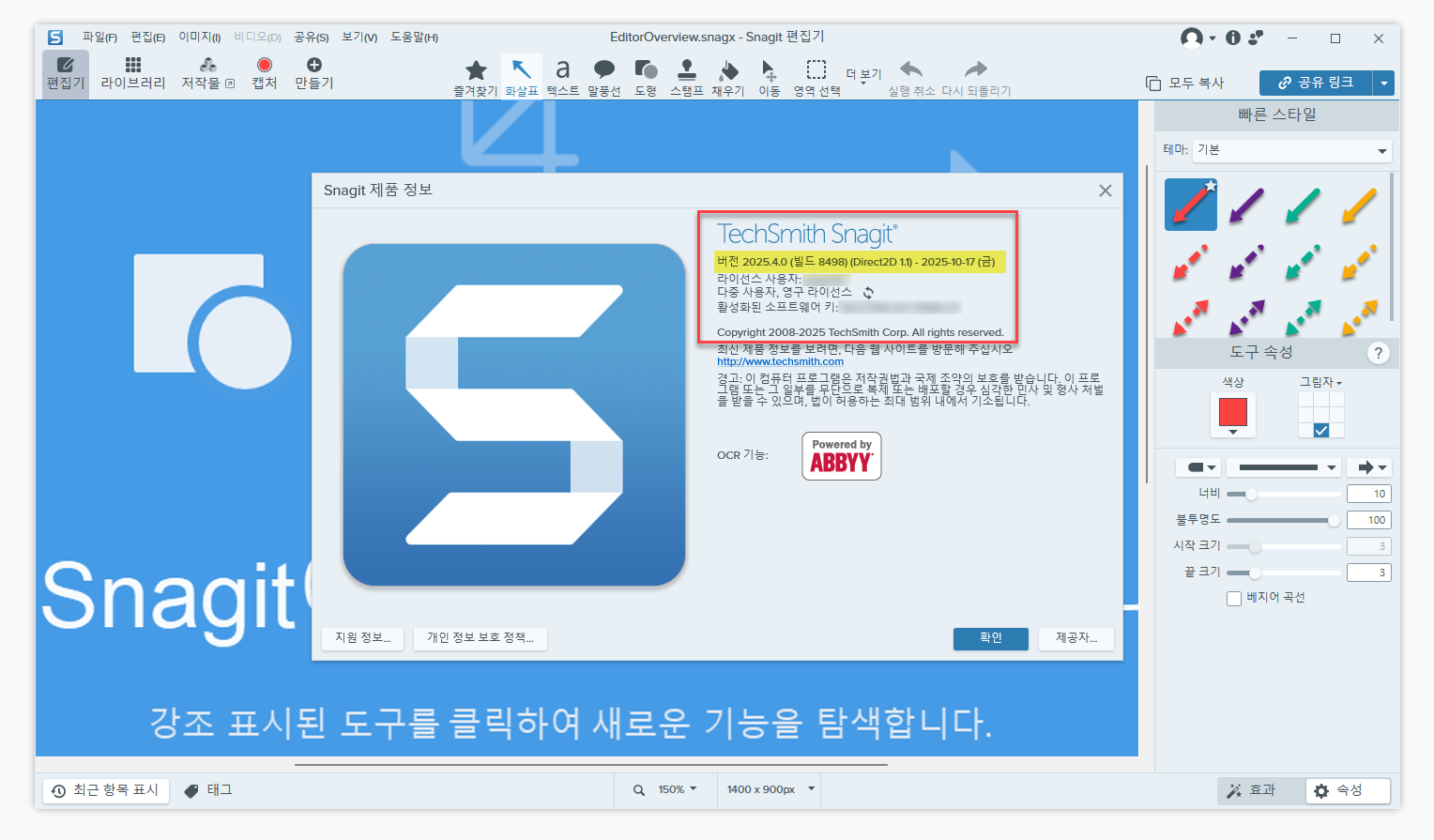The width and height of the screenshot is (1434, 840).
Task: Expand the More (더 보기) tools dropdown
Action: (863, 75)
